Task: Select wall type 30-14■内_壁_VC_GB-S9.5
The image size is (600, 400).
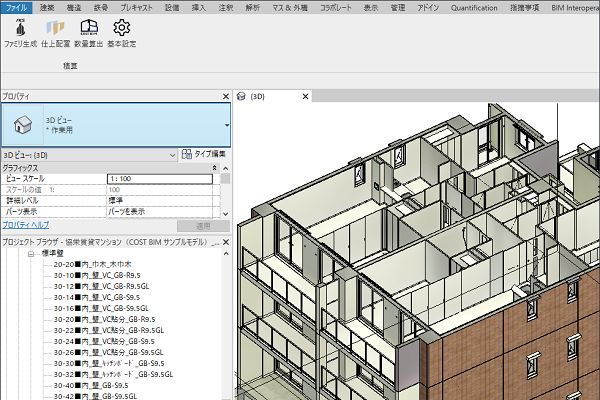Action: [x=97, y=297]
